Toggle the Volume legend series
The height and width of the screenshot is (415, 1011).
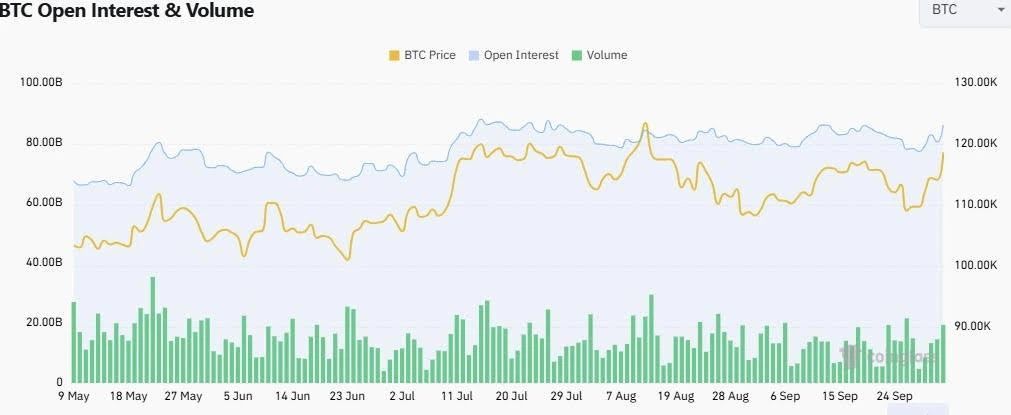click(606, 55)
